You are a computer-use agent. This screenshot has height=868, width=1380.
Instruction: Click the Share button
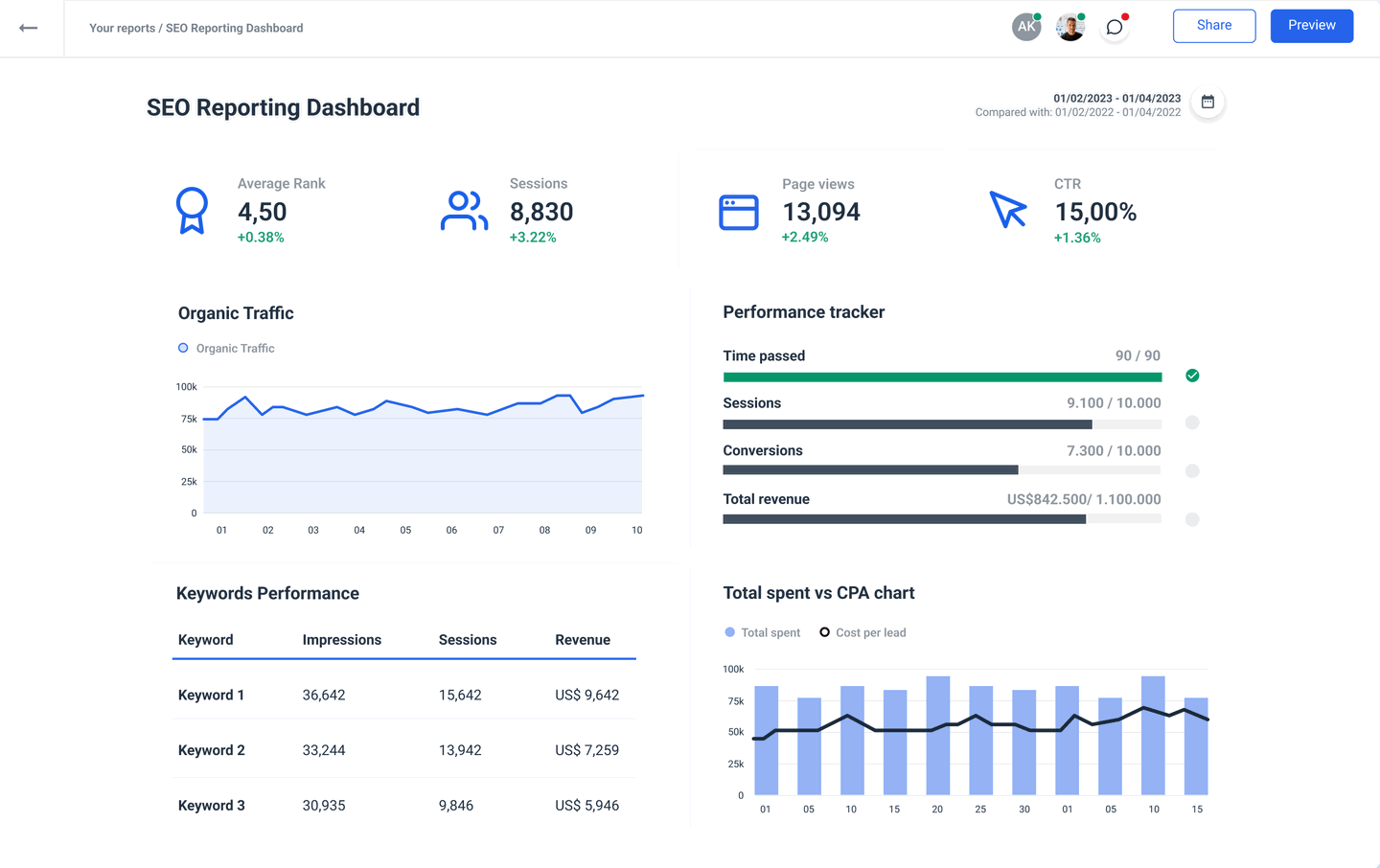[1214, 25]
